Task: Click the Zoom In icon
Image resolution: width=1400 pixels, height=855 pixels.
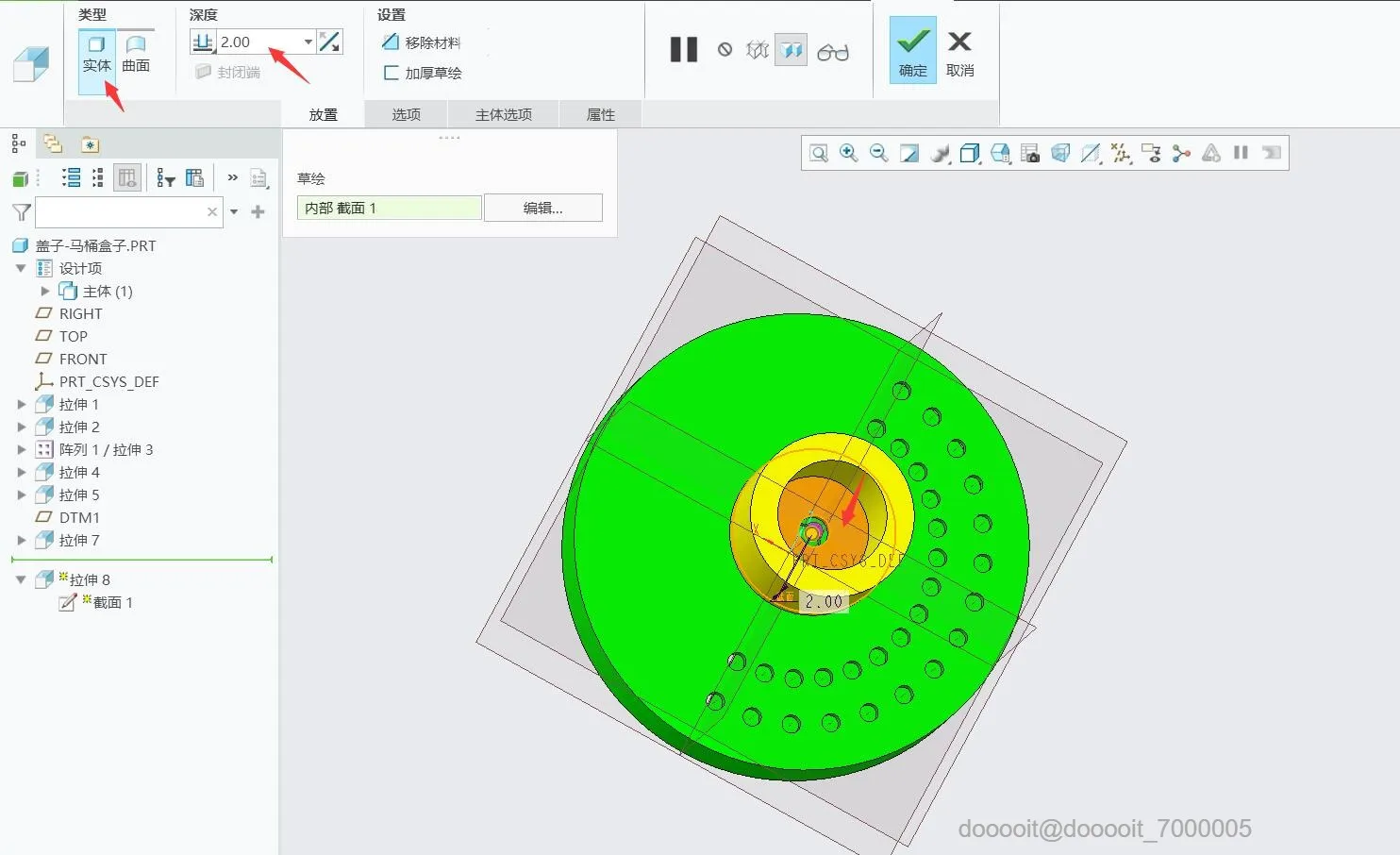Action: (849, 153)
